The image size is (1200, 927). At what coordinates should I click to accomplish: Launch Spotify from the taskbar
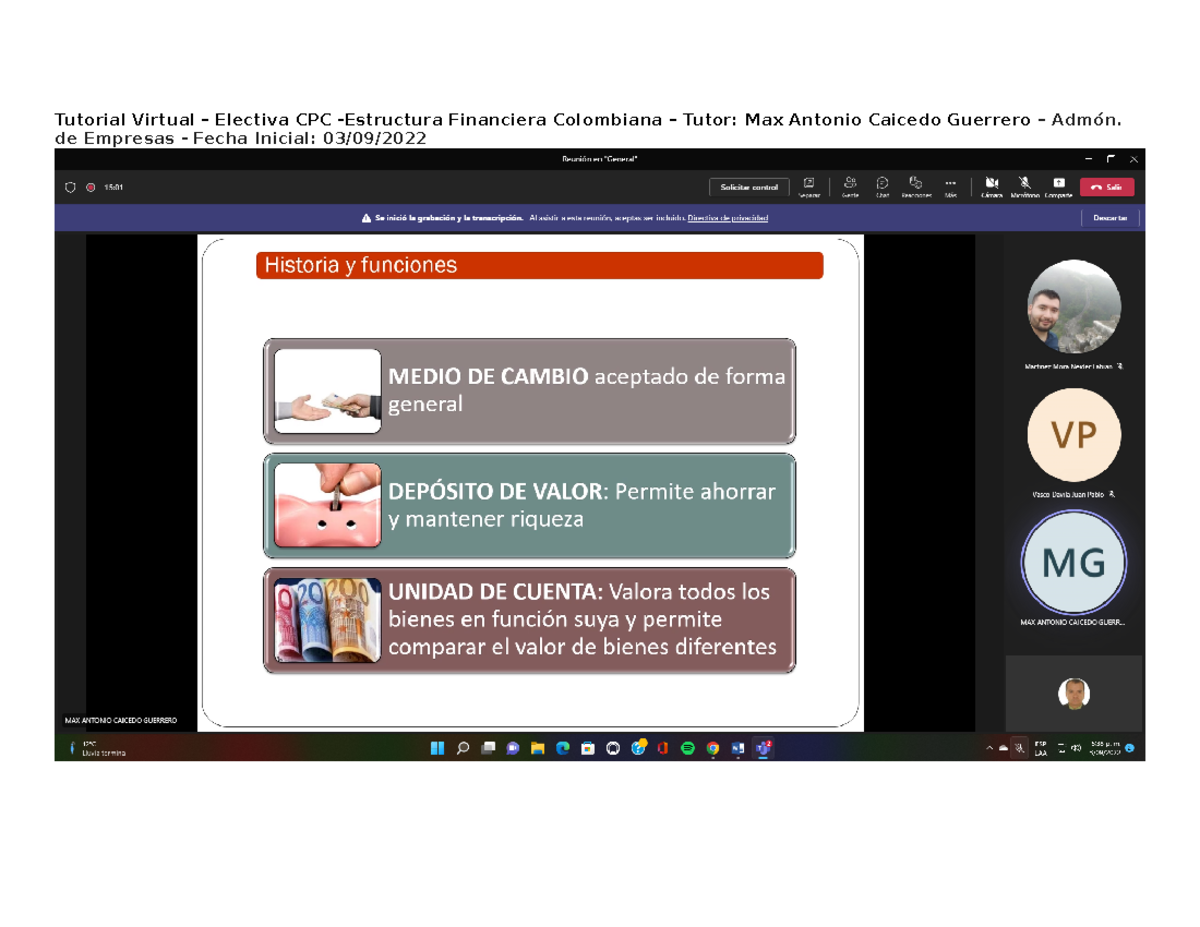tap(688, 747)
